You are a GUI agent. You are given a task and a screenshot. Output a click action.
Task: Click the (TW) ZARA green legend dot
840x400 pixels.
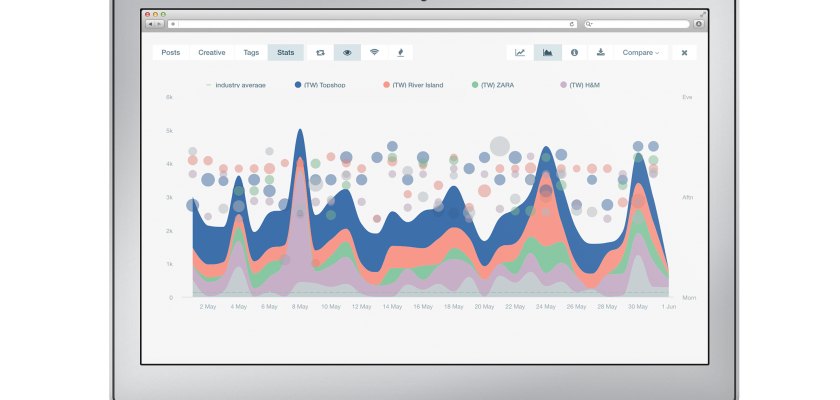pos(475,85)
